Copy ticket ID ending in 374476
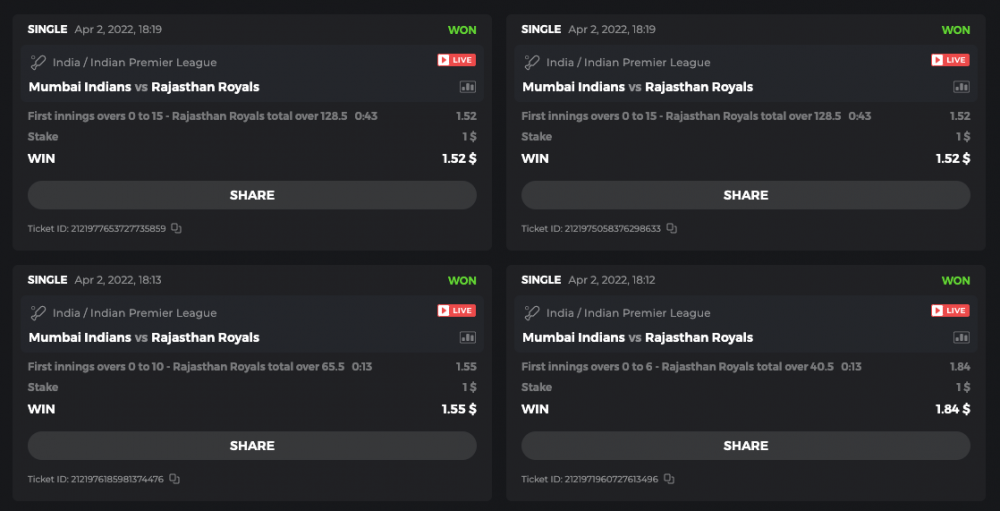The height and width of the screenshot is (511, 1000). tap(174, 479)
